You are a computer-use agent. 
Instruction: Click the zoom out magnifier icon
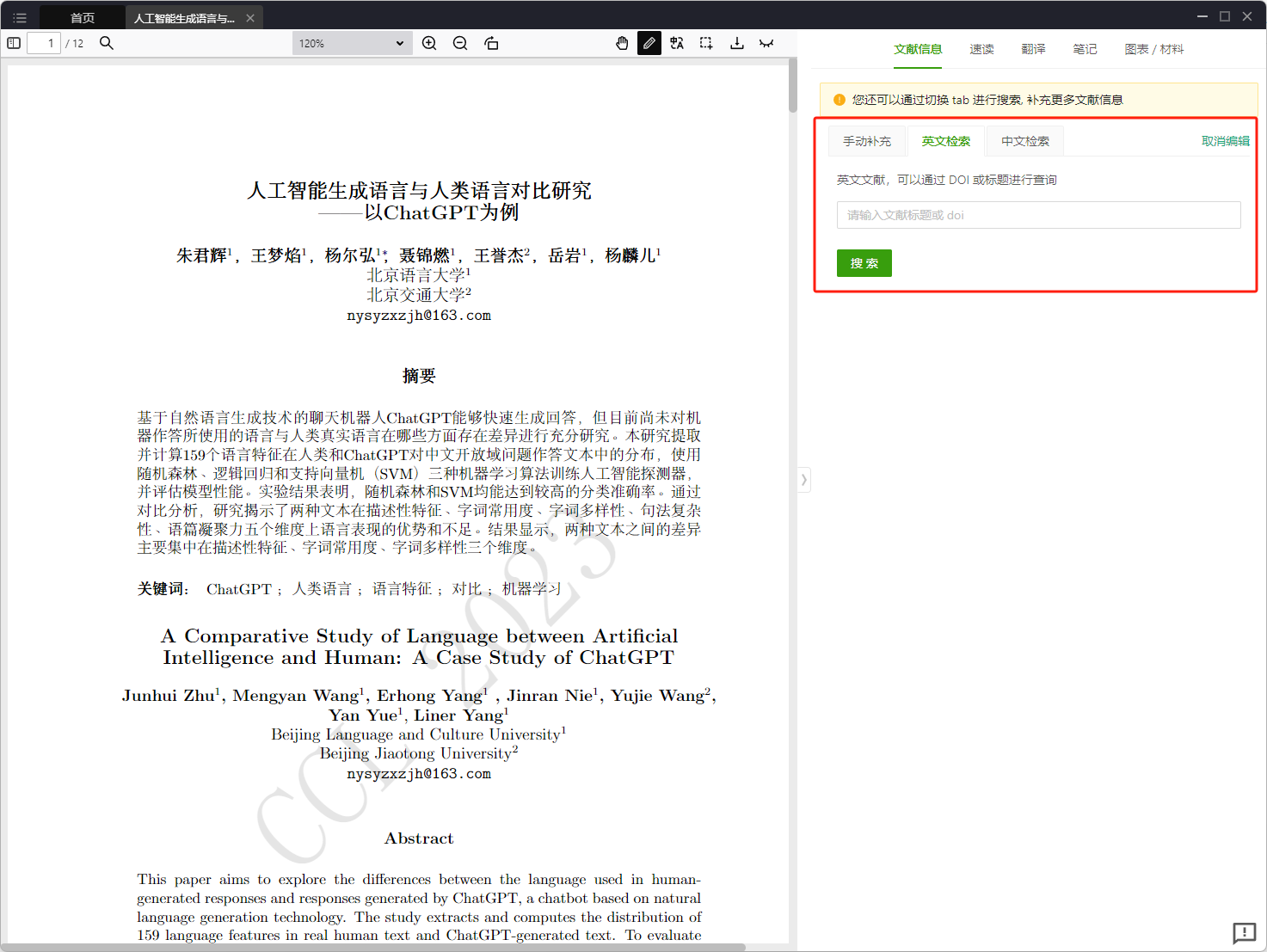460,43
